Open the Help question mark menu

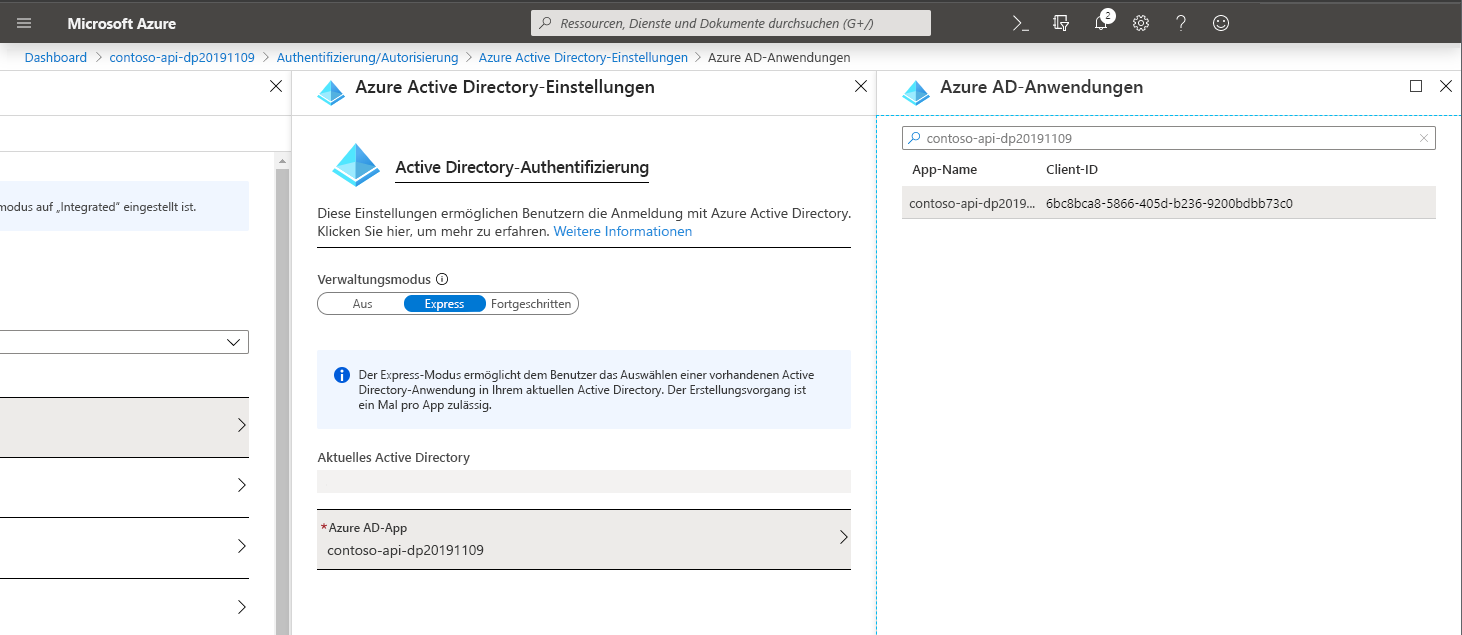tap(1180, 22)
